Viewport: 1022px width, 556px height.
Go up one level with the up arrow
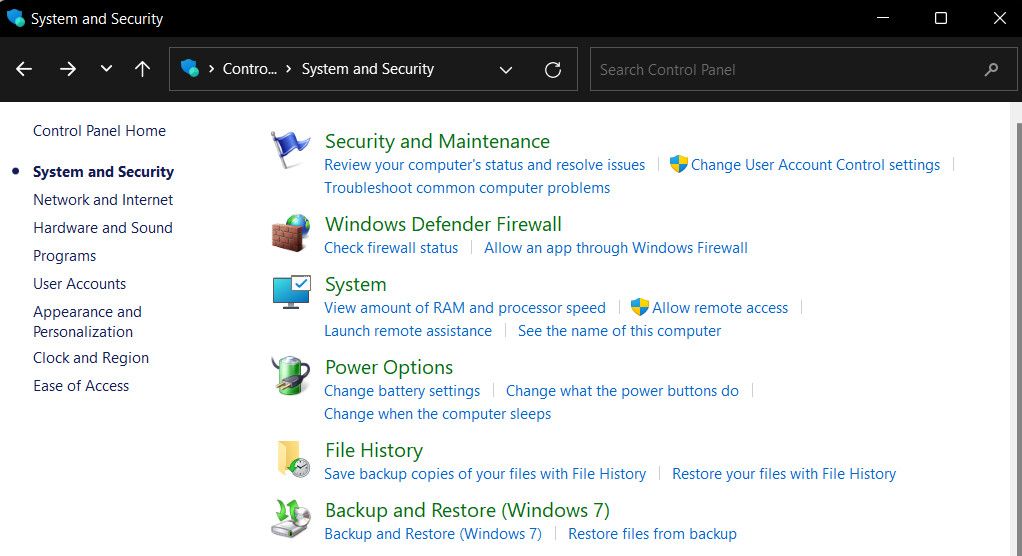pyautogui.click(x=142, y=69)
